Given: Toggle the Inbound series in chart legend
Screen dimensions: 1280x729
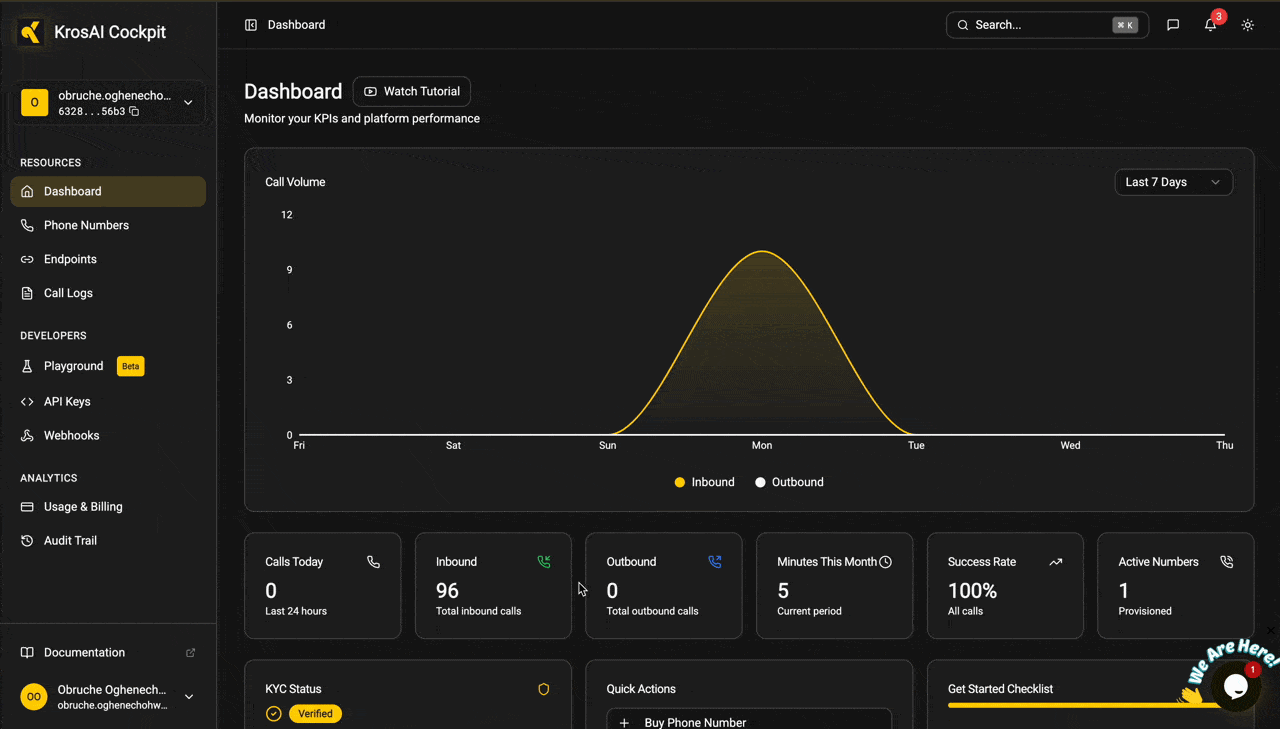Looking at the screenshot, I should (705, 482).
